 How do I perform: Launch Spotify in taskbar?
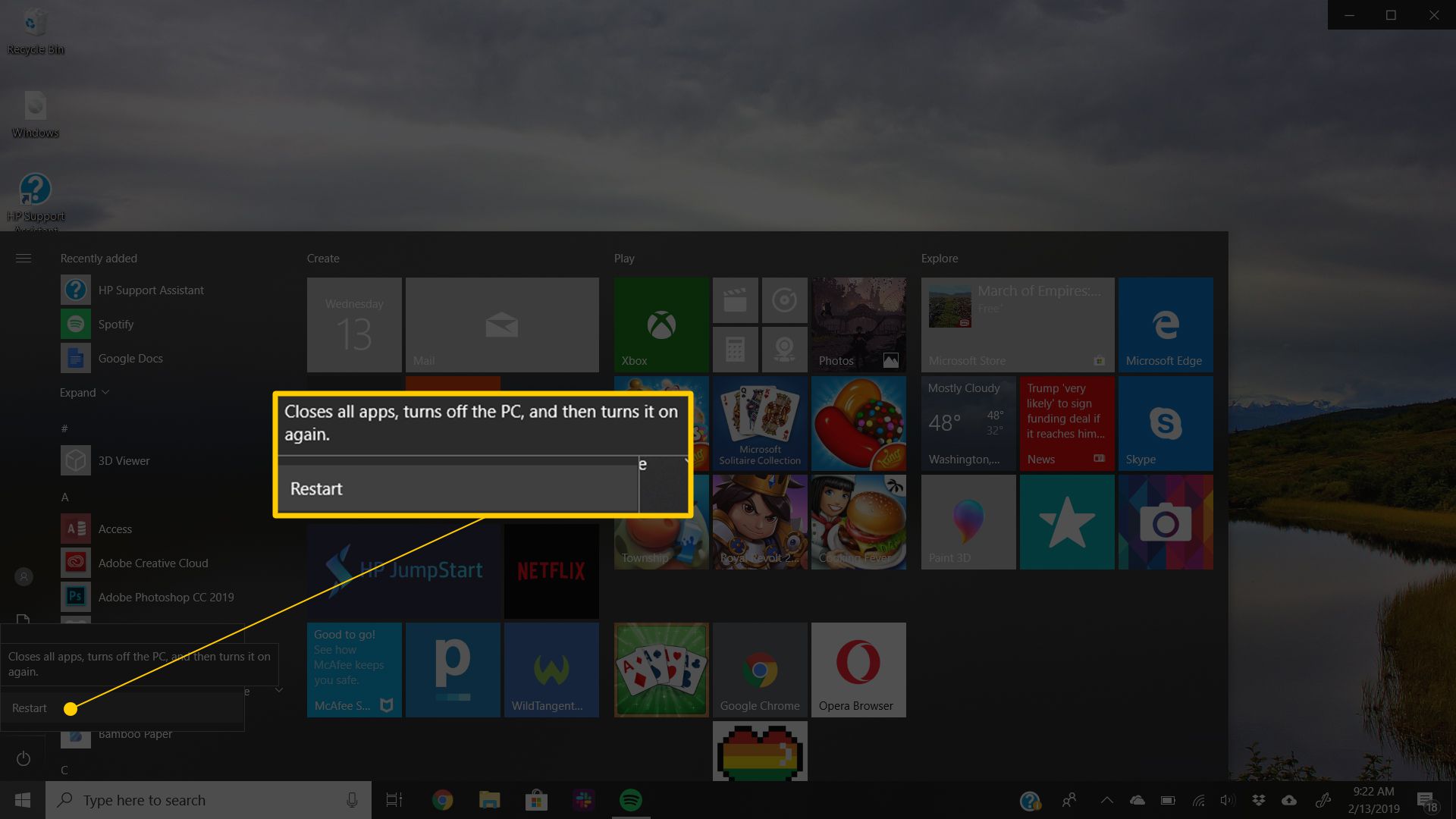coord(631,799)
